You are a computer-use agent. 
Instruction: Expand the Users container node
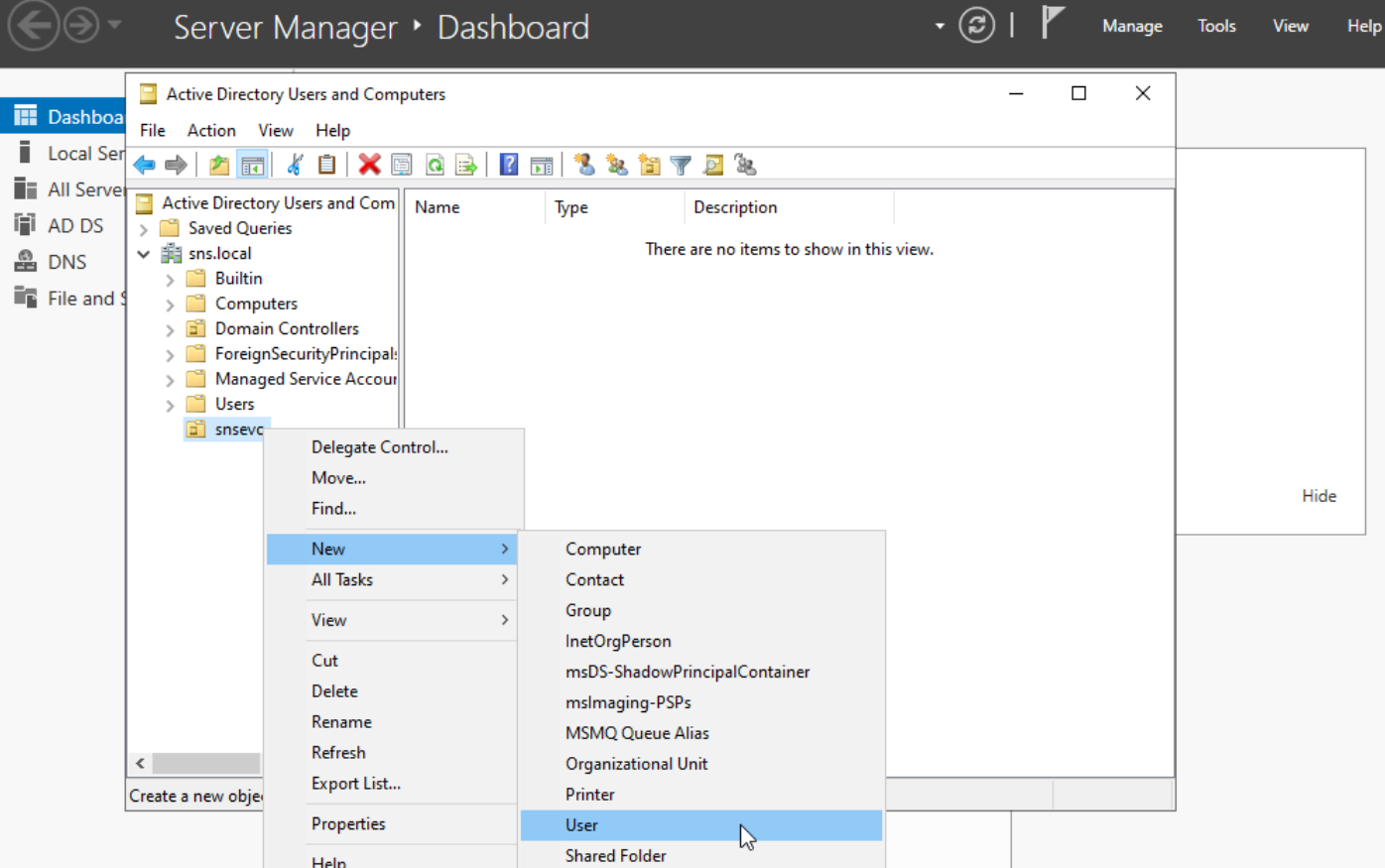click(x=170, y=405)
